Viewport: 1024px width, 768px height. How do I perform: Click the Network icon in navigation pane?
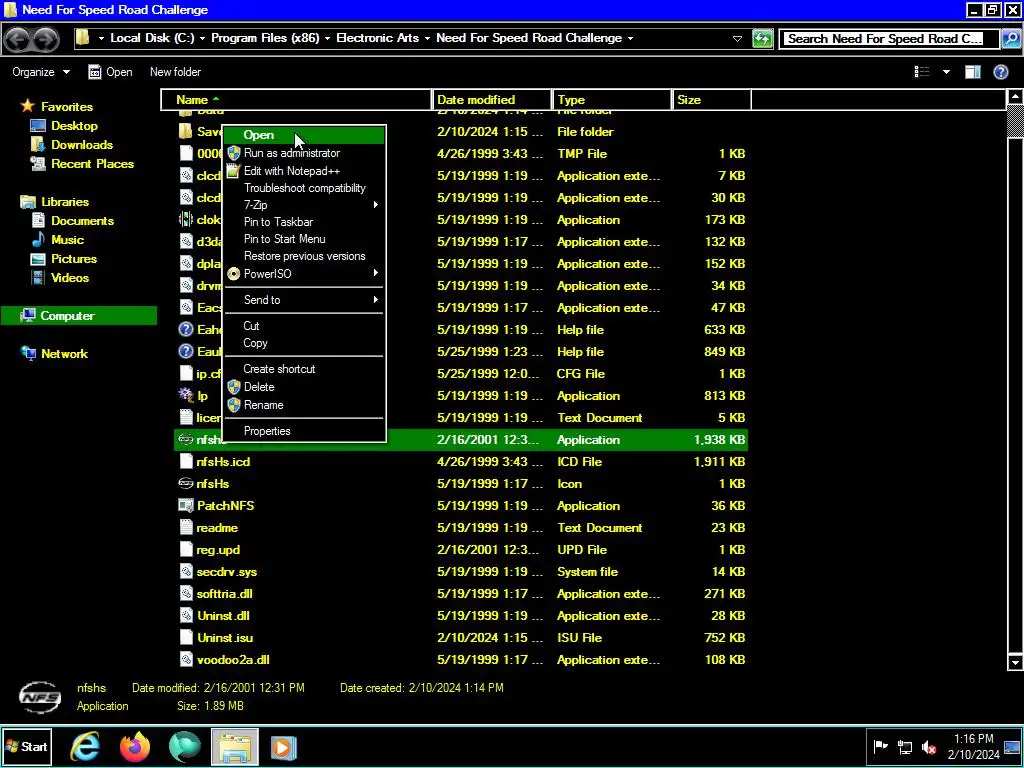coord(29,353)
